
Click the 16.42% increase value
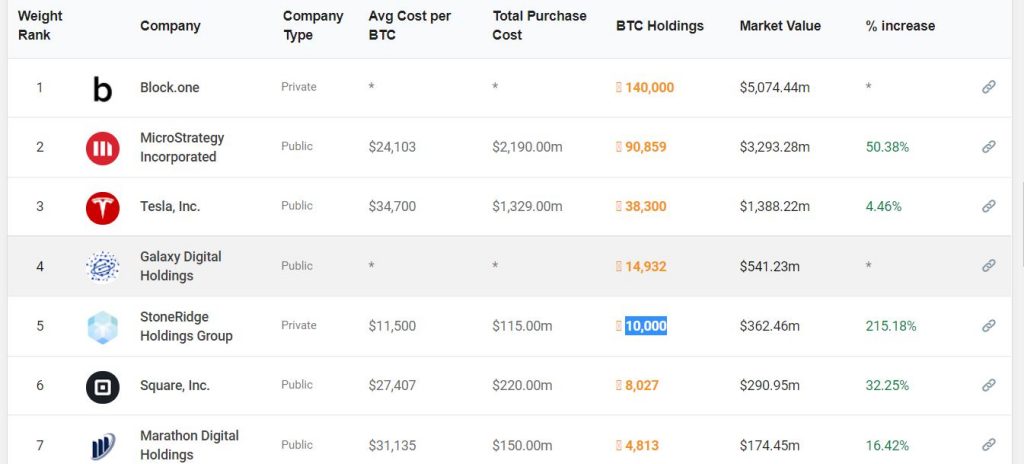coord(887,446)
